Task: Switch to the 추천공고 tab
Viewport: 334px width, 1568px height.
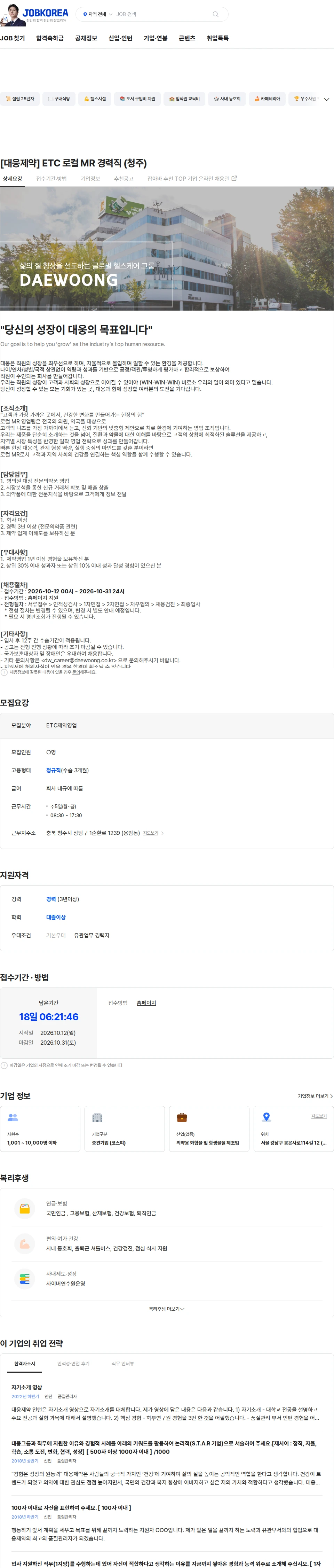Action: point(124,179)
